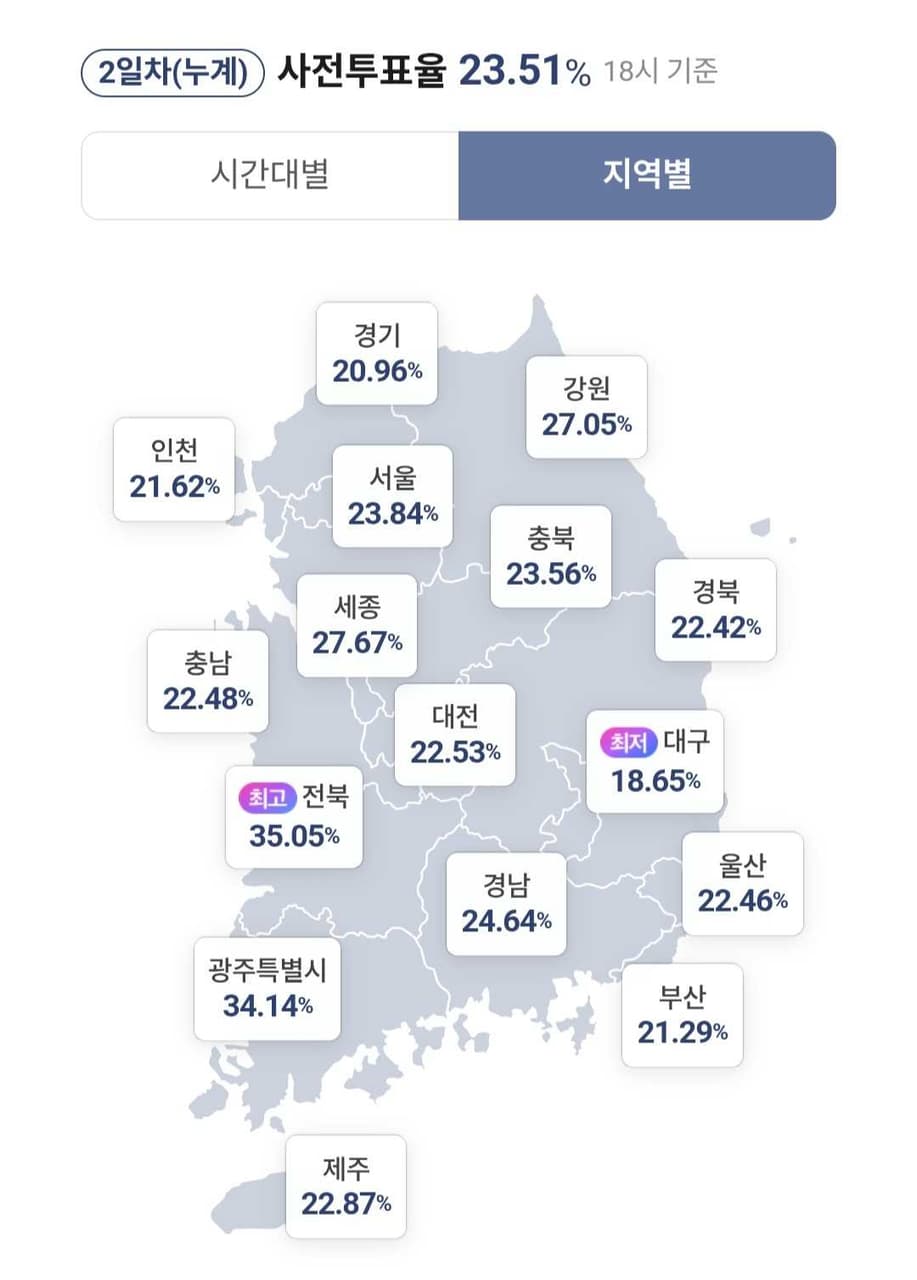Select the 강원 27.05% region card
917x1280 pixels.
tap(587, 407)
